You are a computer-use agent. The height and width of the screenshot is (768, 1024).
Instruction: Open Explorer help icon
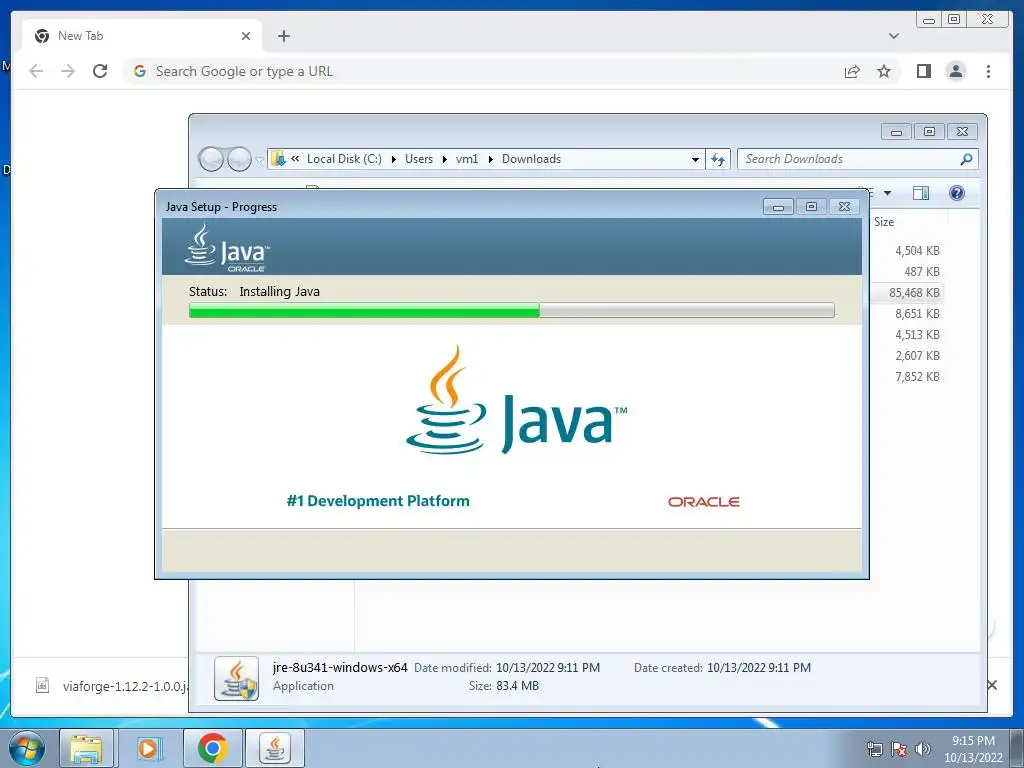click(x=957, y=193)
